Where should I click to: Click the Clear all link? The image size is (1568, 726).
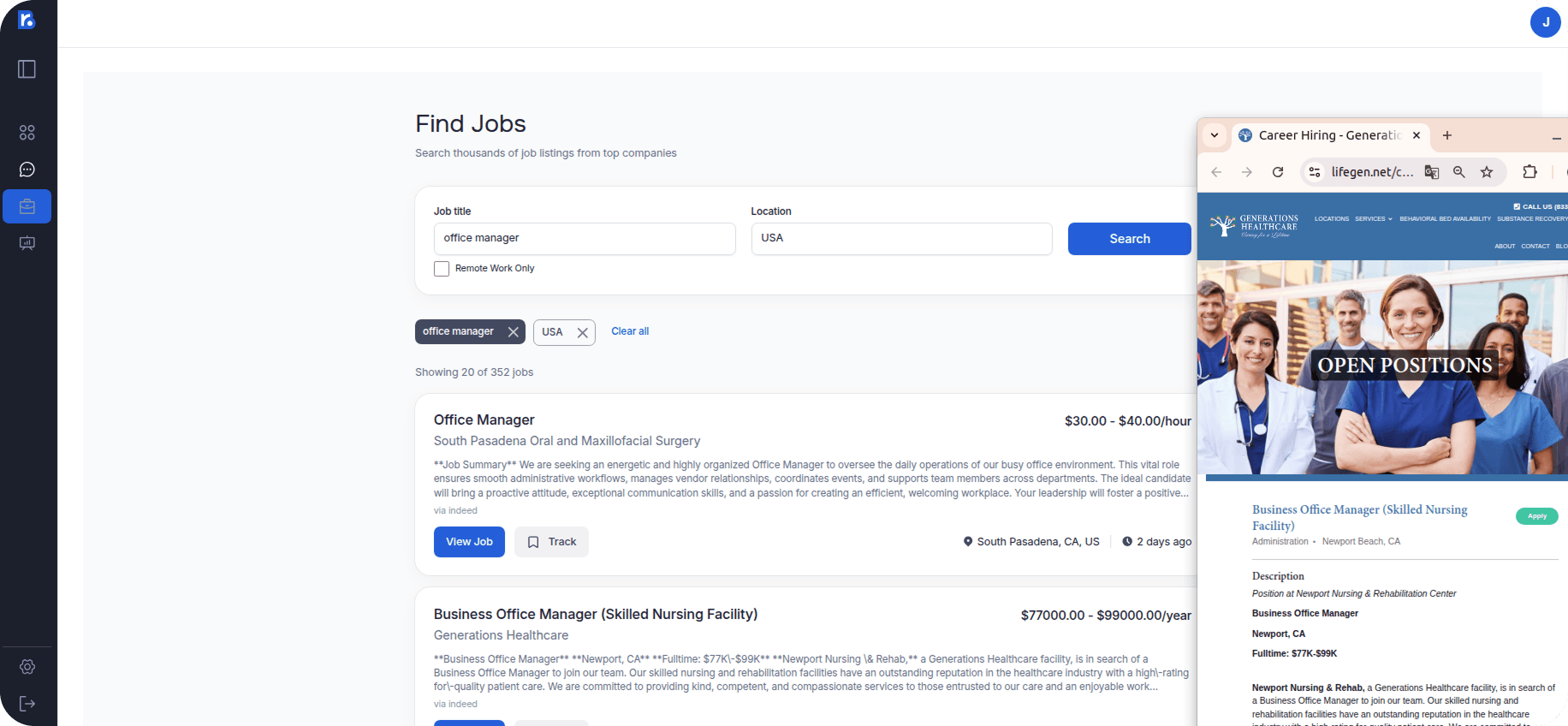[x=629, y=331]
